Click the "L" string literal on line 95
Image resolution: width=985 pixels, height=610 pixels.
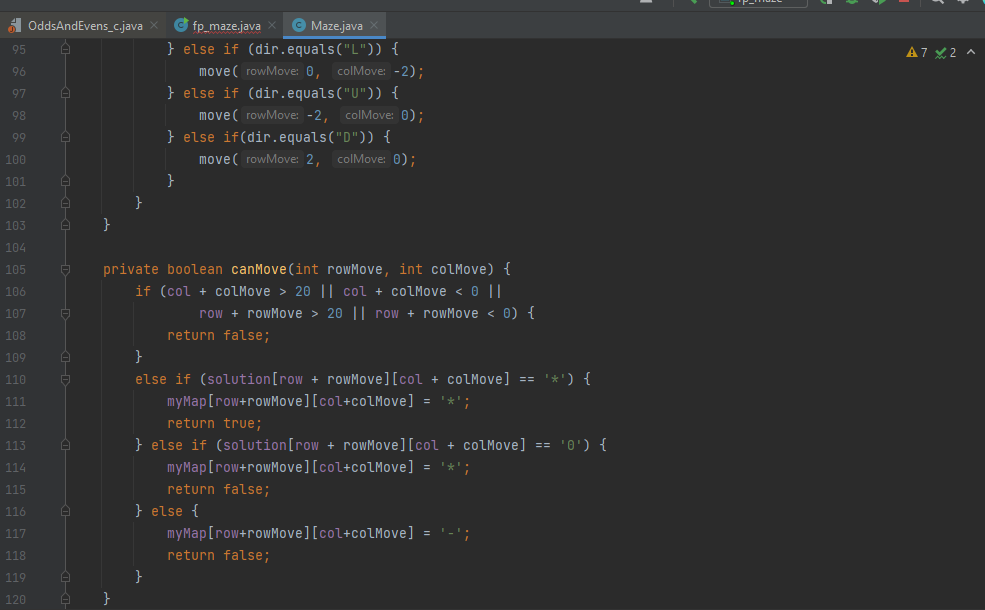(x=355, y=49)
